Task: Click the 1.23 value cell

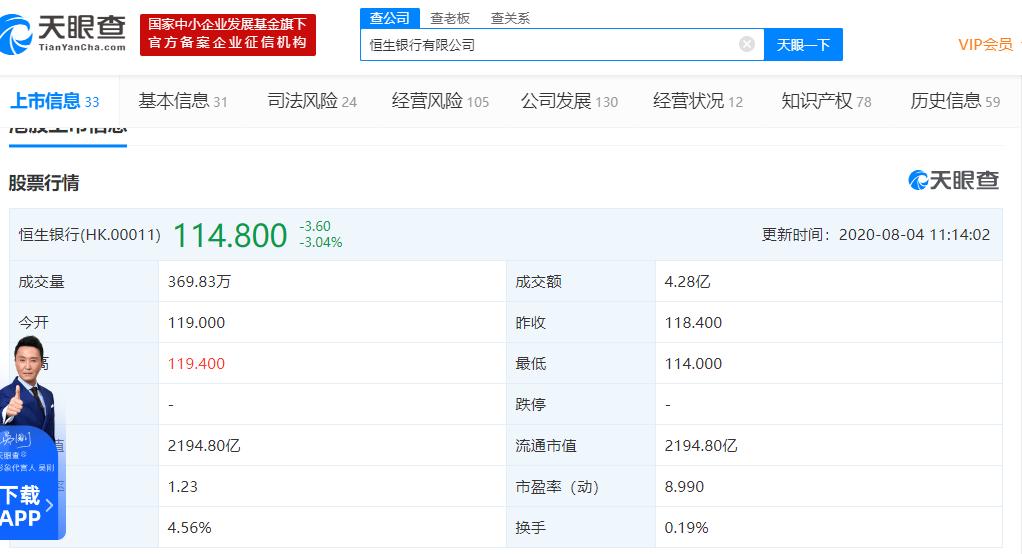Action: point(332,487)
